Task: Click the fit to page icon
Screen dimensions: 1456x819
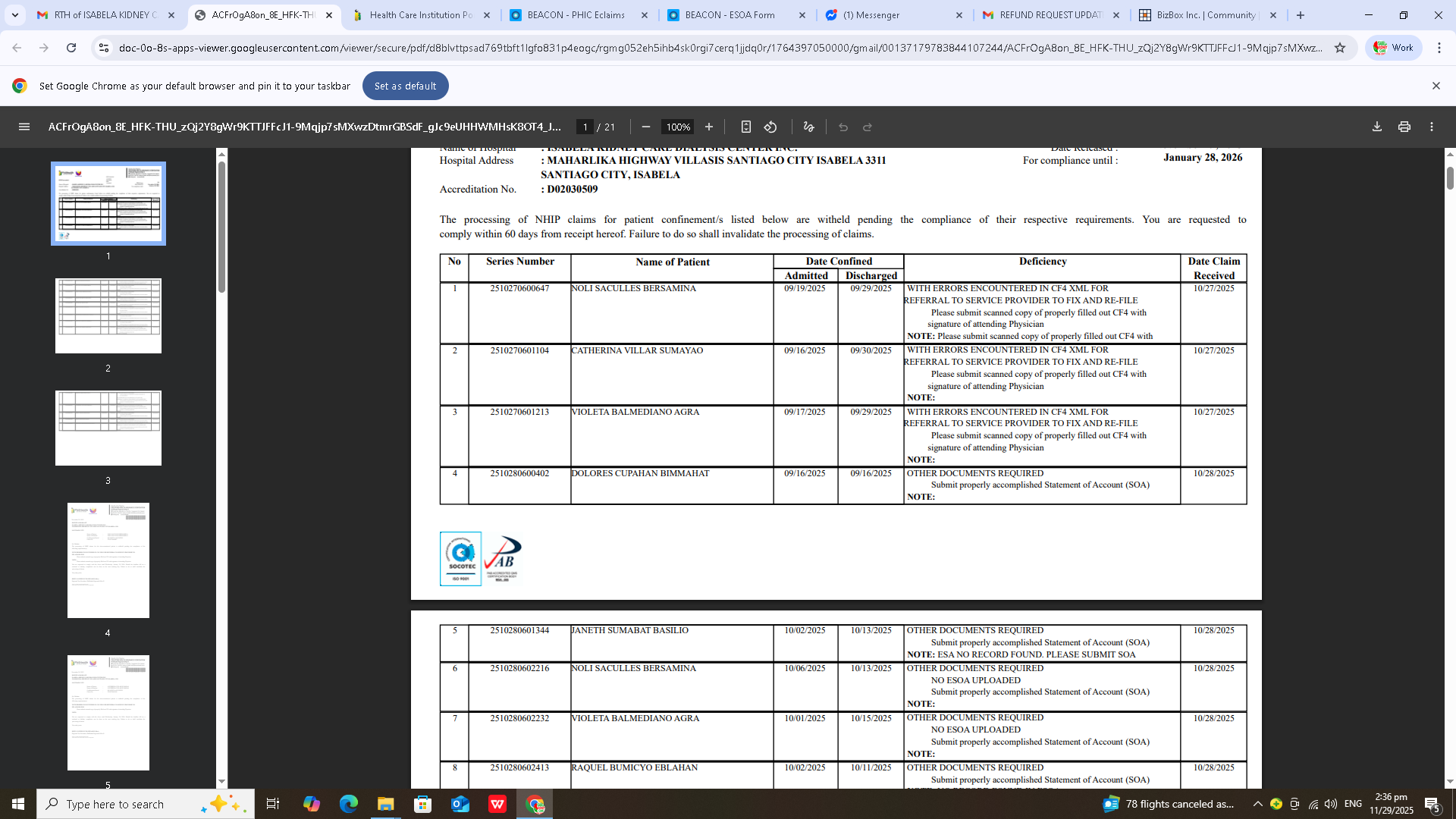Action: tap(746, 127)
